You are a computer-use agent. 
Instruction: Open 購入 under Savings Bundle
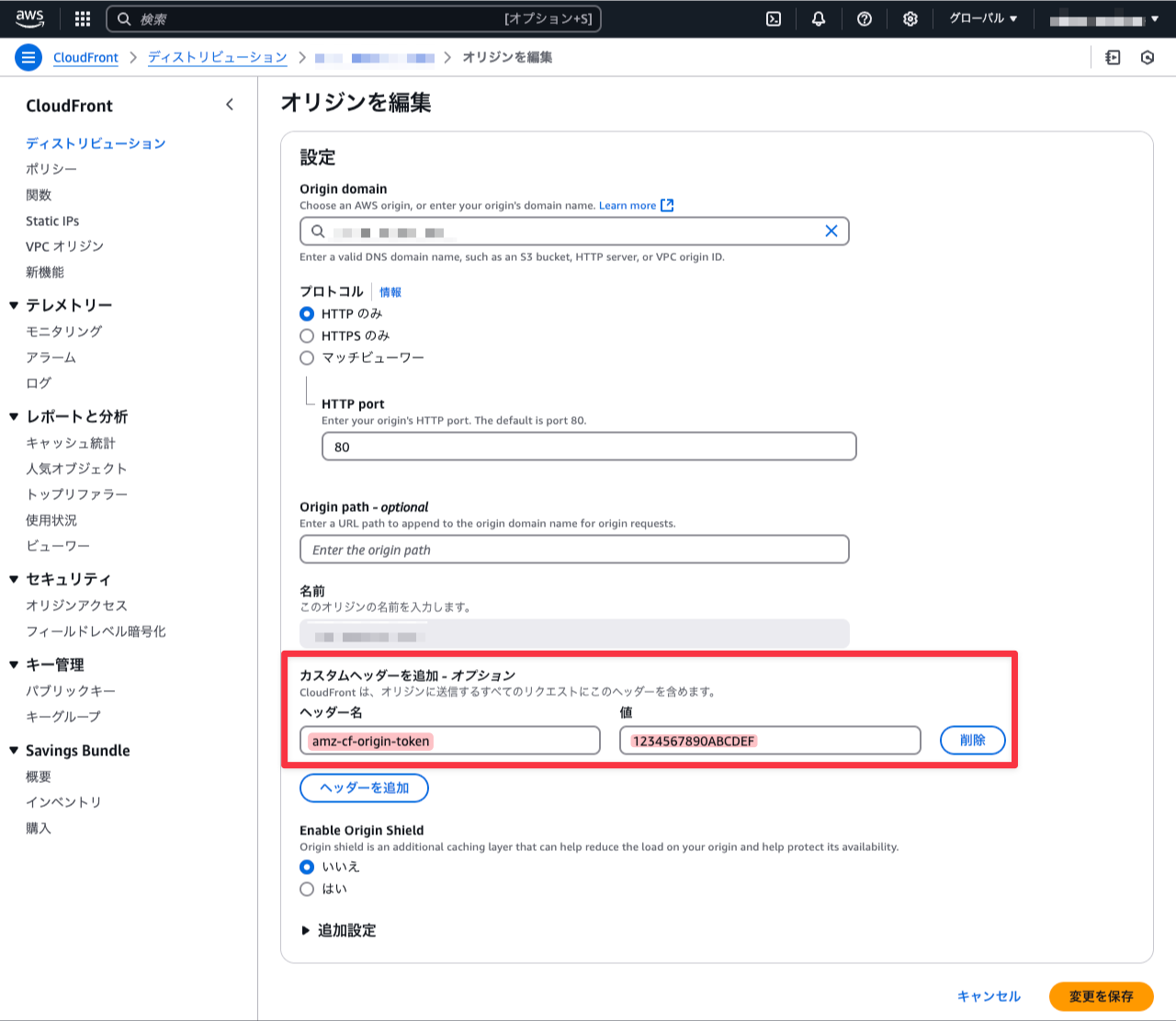[39, 828]
